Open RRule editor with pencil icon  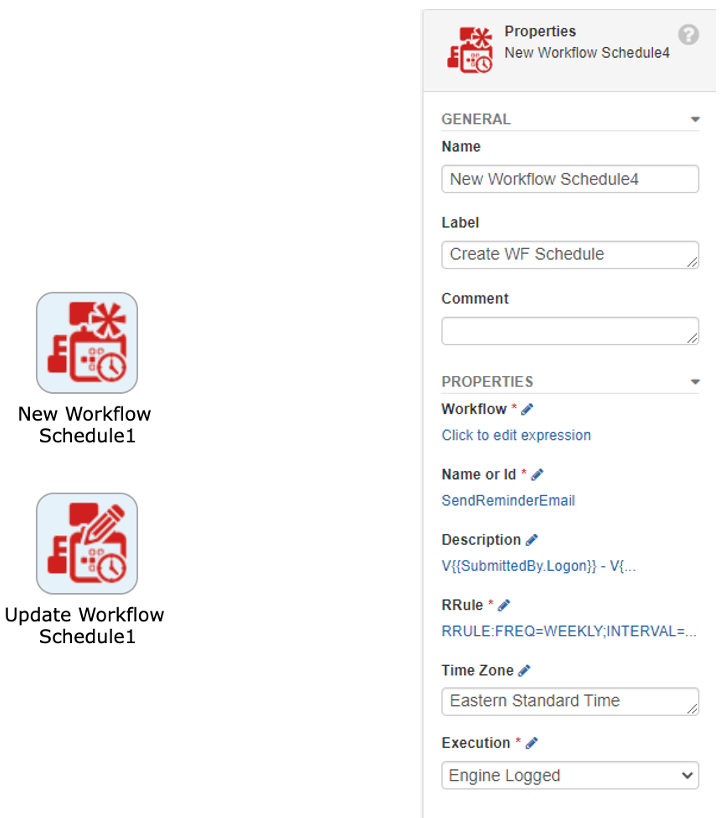tap(503, 605)
